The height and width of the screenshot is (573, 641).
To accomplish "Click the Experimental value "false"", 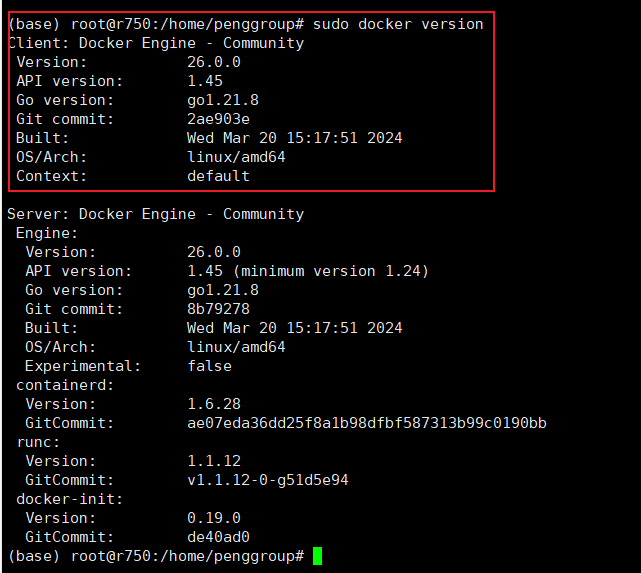I will [x=209, y=366].
